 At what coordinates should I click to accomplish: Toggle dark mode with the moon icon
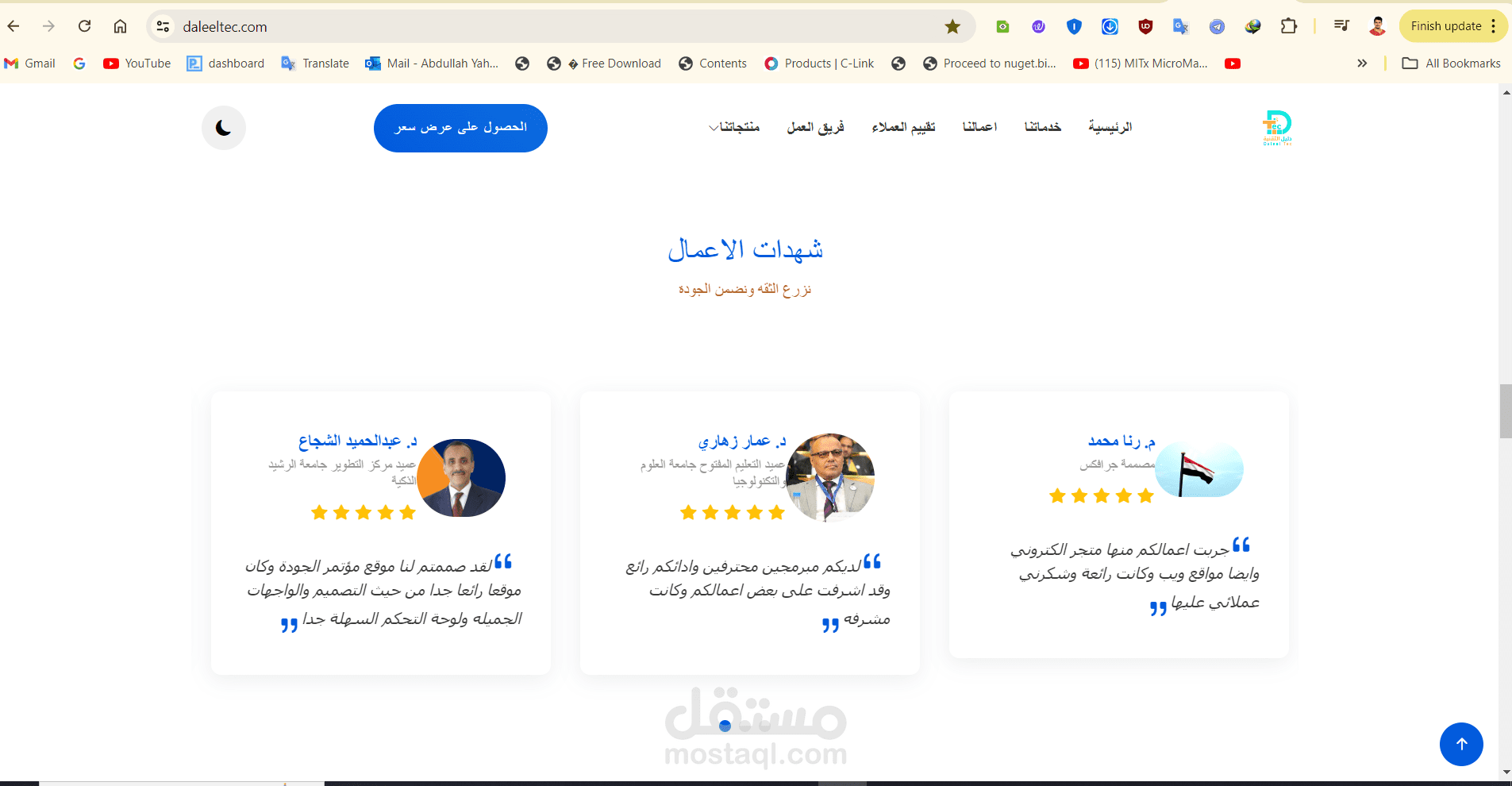tap(224, 128)
